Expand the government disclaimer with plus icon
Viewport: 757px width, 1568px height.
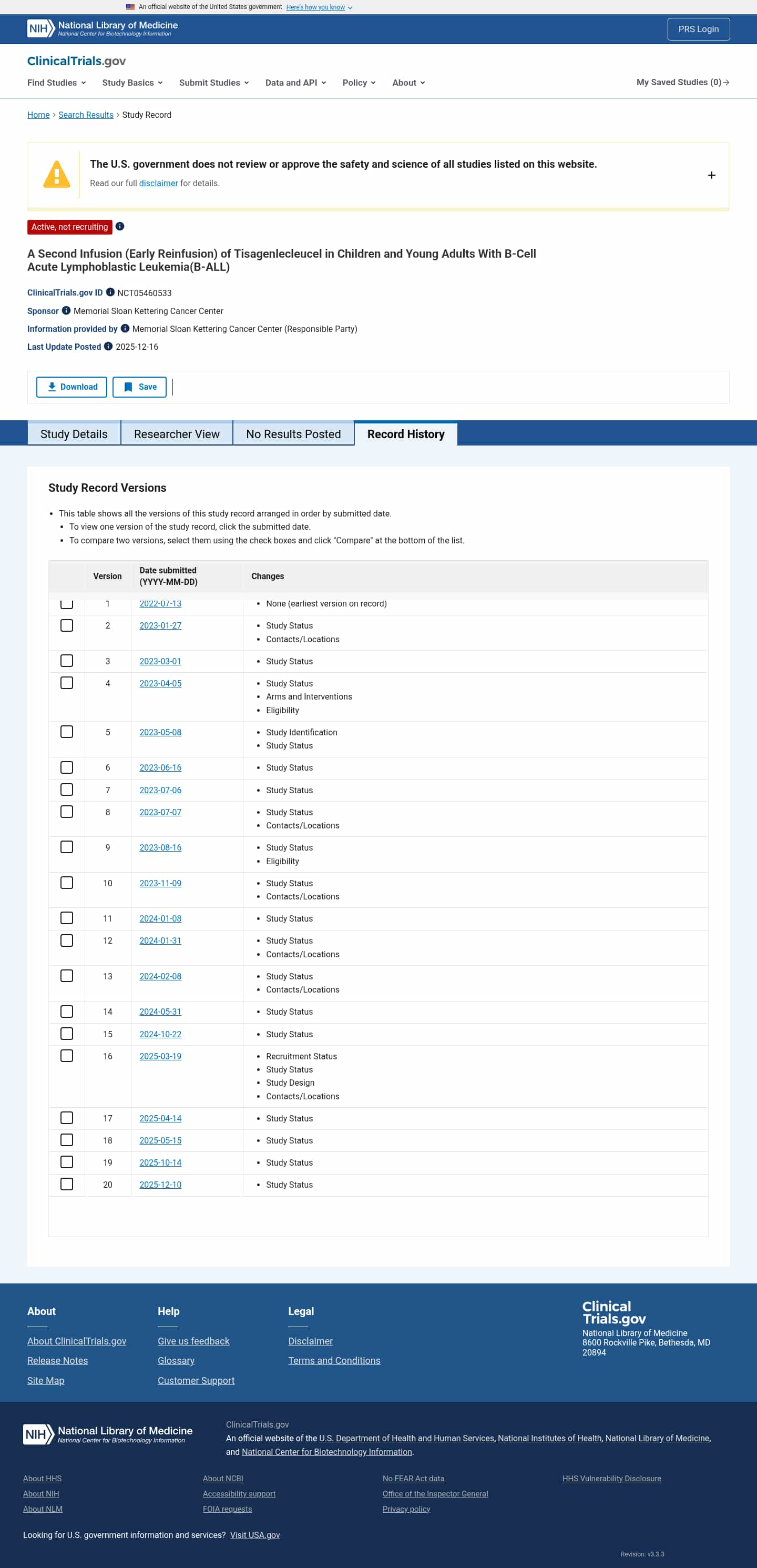[711, 175]
